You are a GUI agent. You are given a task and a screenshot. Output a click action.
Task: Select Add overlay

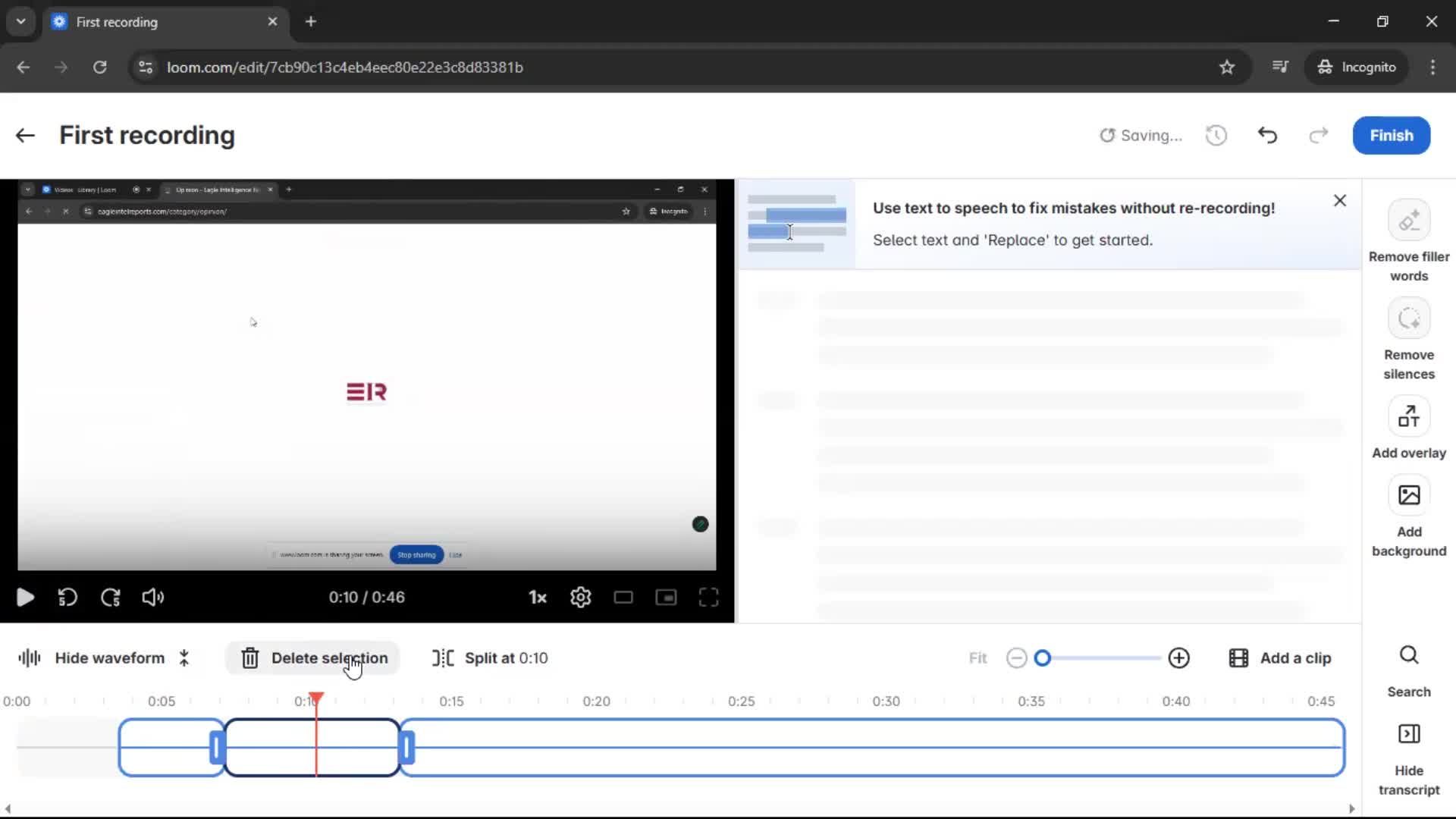(x=1408, y=428)
